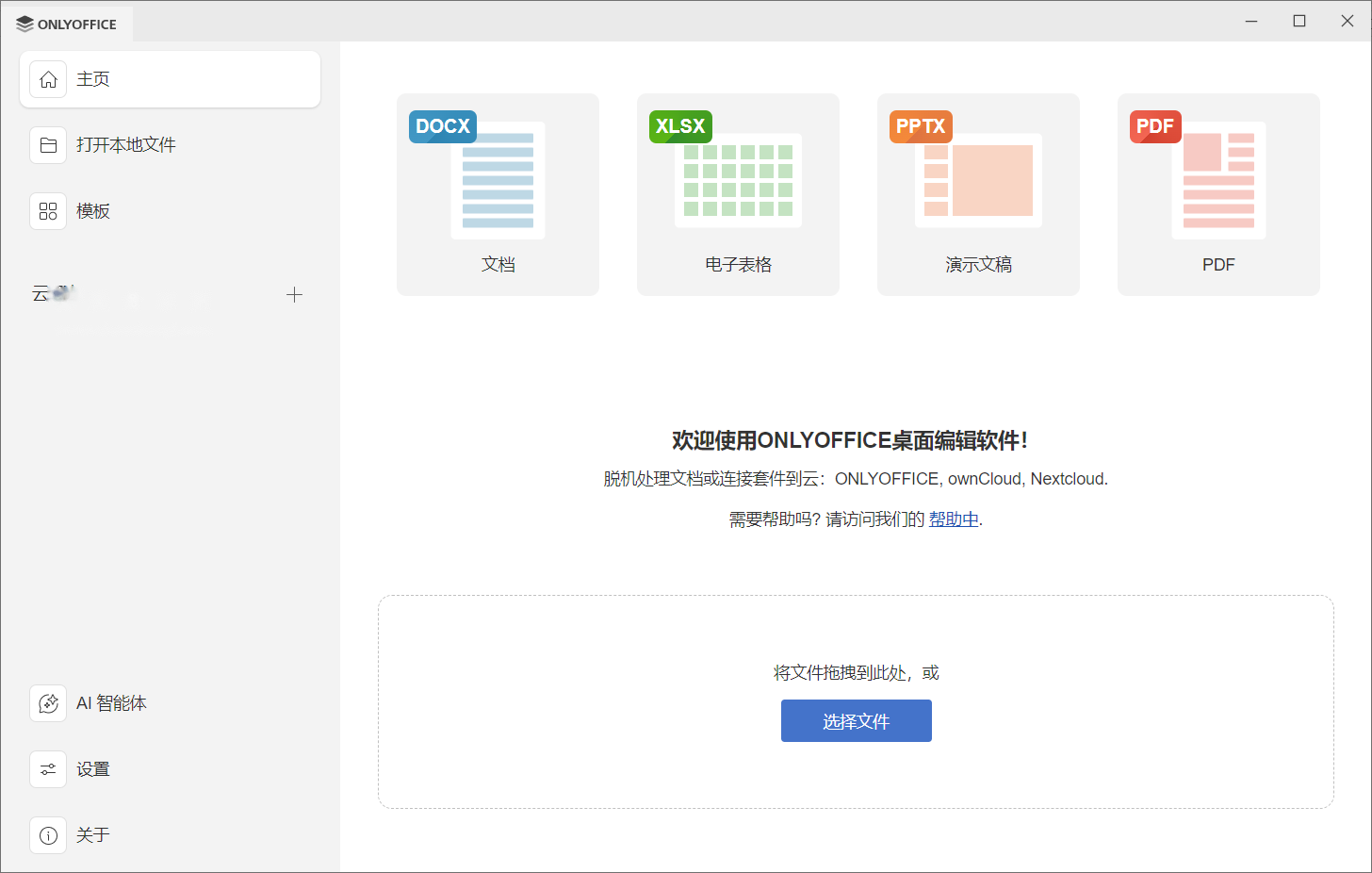Click the 模板 grid icon
The height and width of the screenshot is (873, 1372).
click(x=48, y=211)
